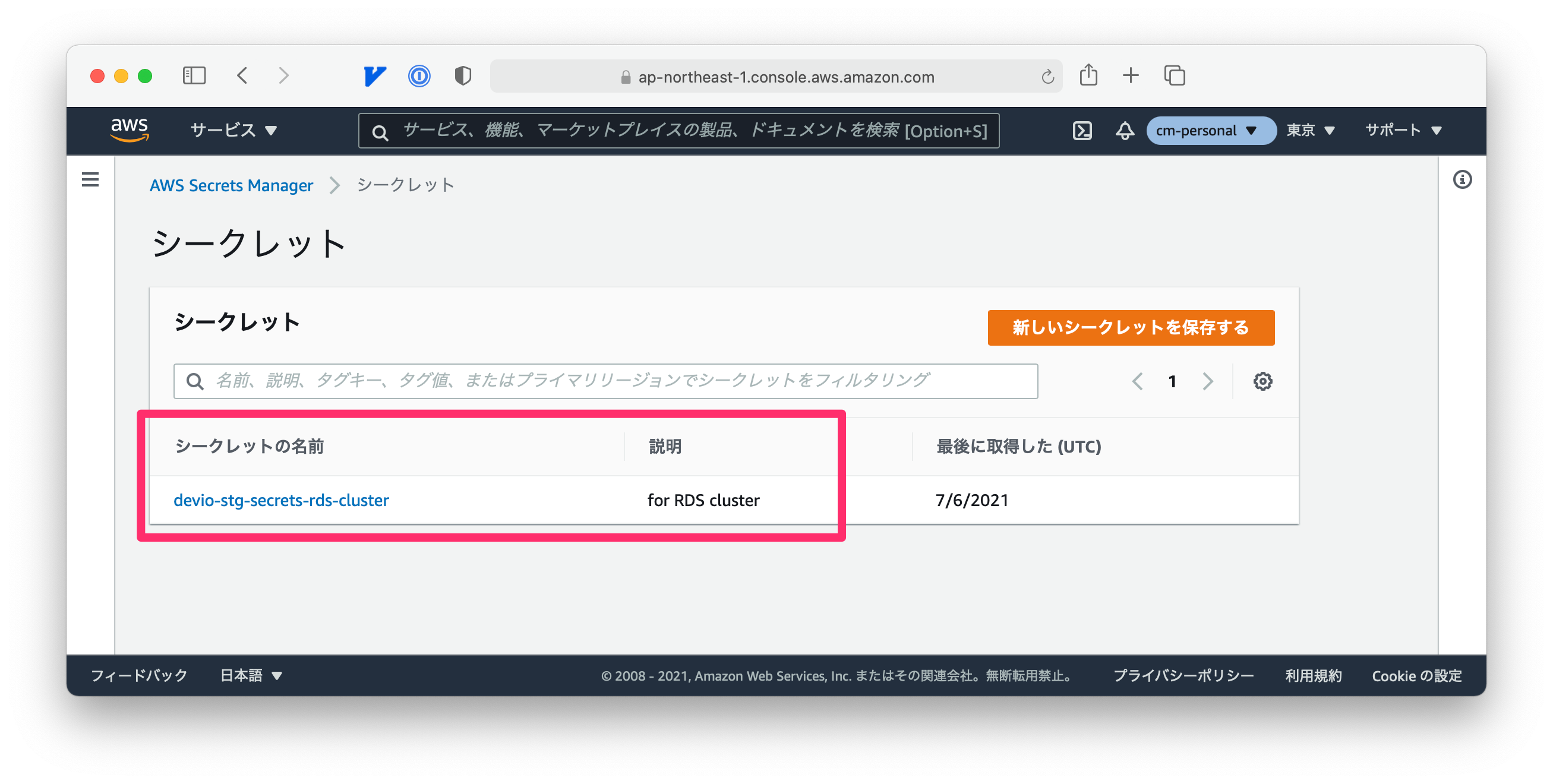Image resolution: width=1553 pixels, height=784 pixels.
Task: Open the サポート menu
Action: tap(1402, 130)
